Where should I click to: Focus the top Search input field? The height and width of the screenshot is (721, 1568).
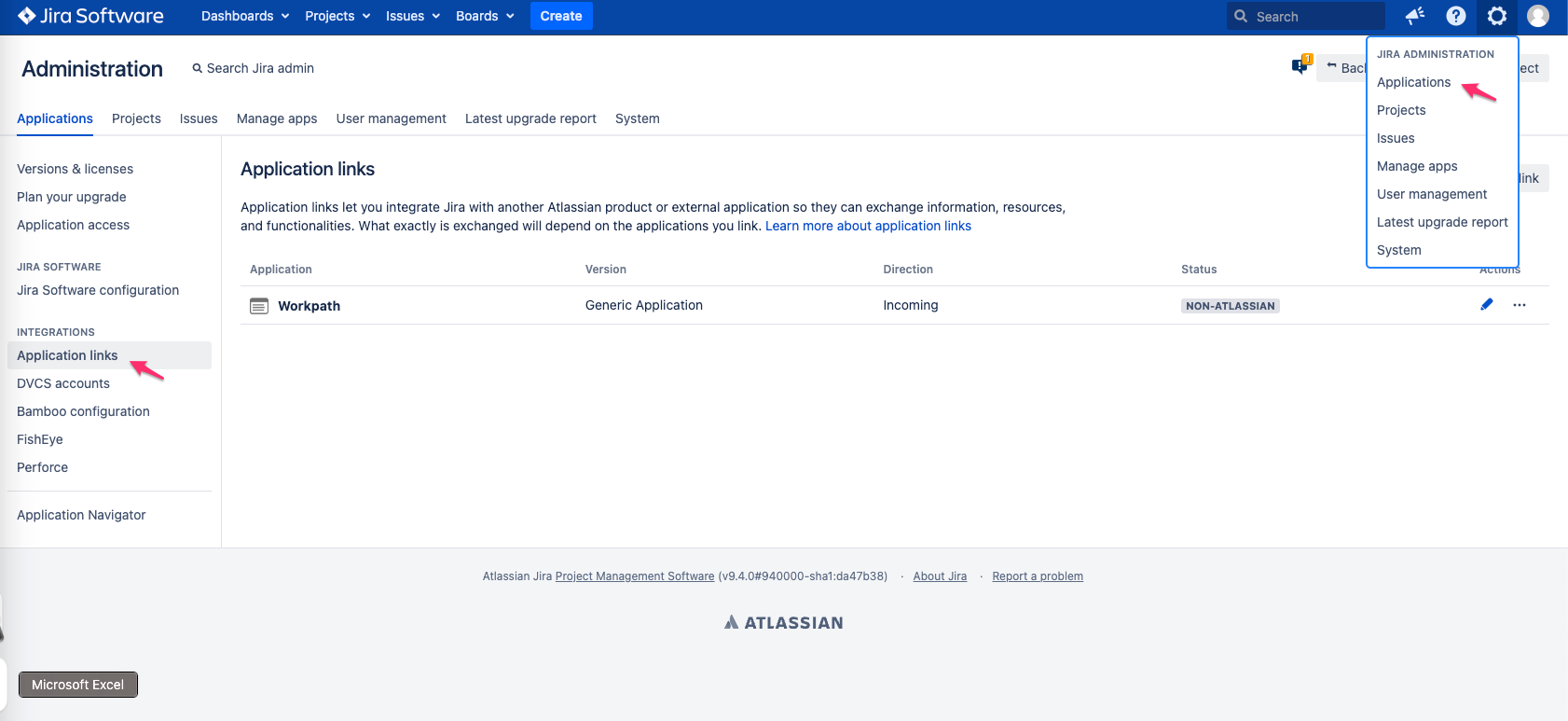[1306, 16]
